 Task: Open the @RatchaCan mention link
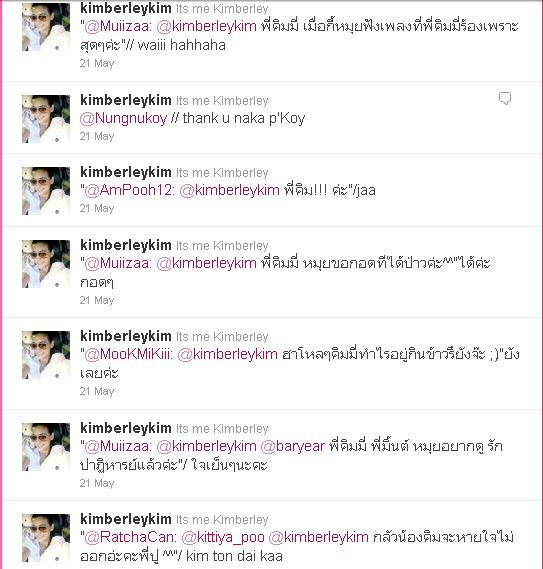click(130, 537)
